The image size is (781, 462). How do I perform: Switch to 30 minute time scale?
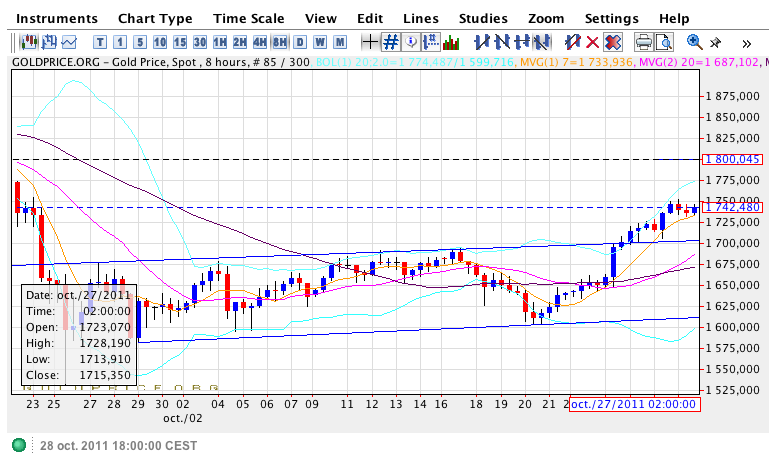click(x=200, y=42)
